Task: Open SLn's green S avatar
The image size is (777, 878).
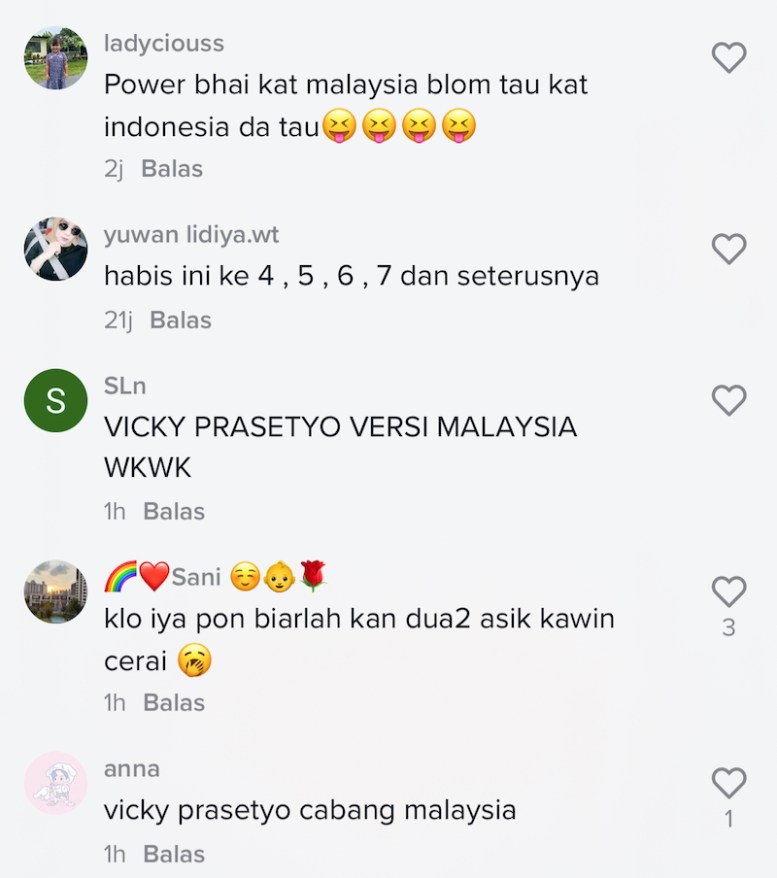Action: (x=55, y=400)
